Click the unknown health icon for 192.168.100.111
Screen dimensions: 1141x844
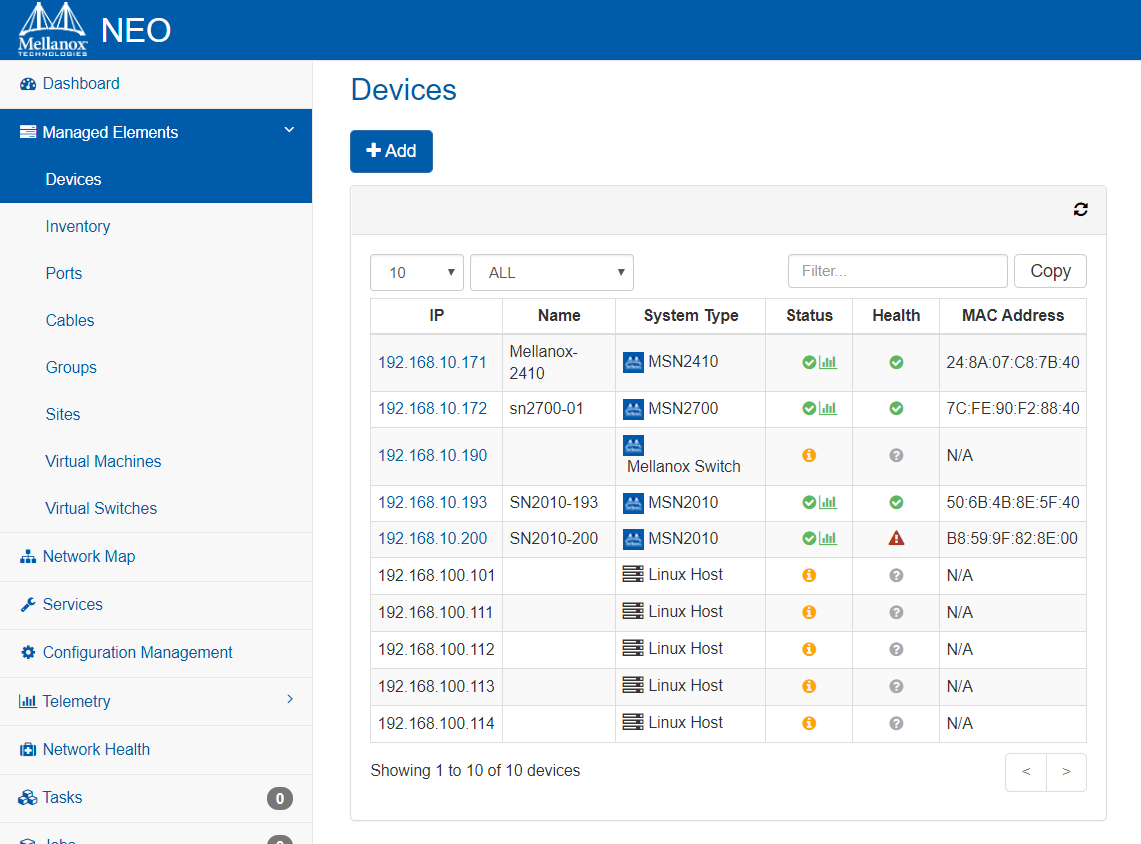[896, 613]
